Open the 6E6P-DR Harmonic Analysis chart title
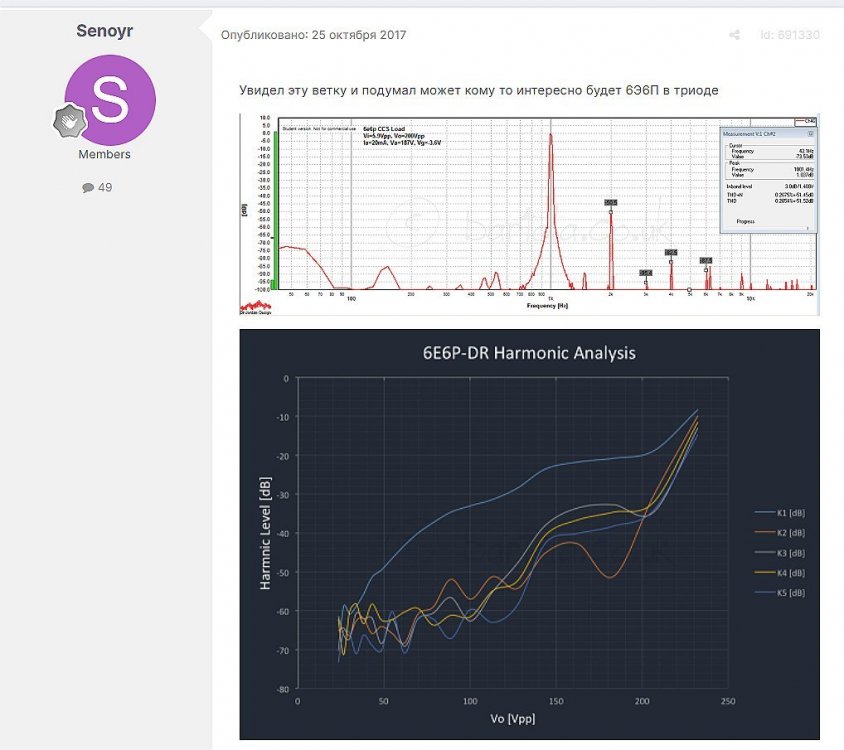The height and width of the screenshot is (750, 844). [528, 353]
